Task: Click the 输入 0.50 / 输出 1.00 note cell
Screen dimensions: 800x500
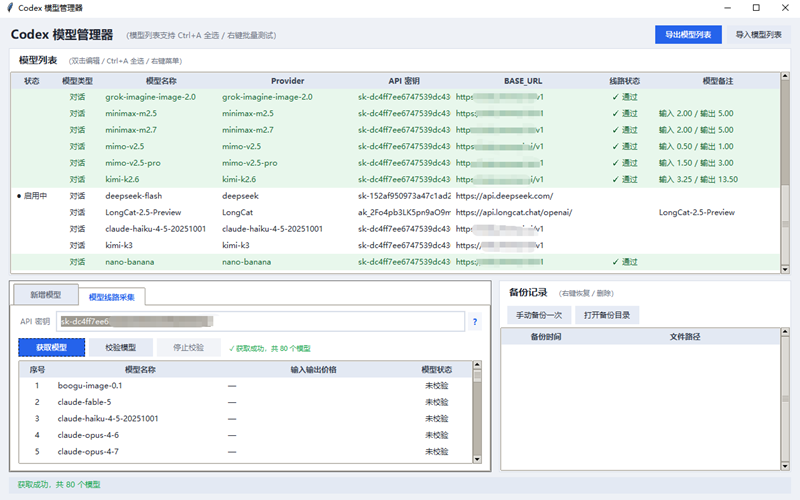Action: (x=696, y=146)
